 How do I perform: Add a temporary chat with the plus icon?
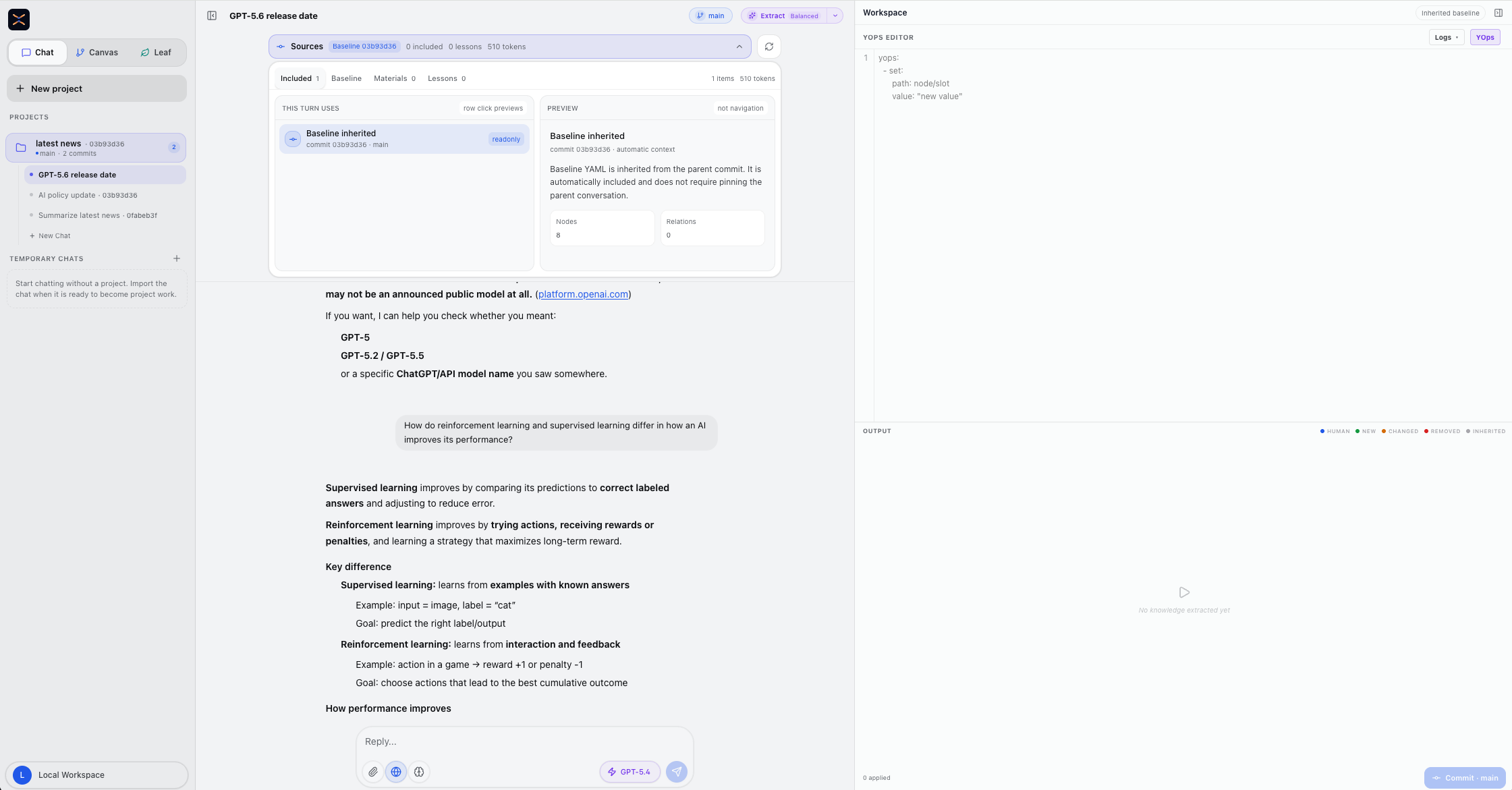tap(177, 258)
